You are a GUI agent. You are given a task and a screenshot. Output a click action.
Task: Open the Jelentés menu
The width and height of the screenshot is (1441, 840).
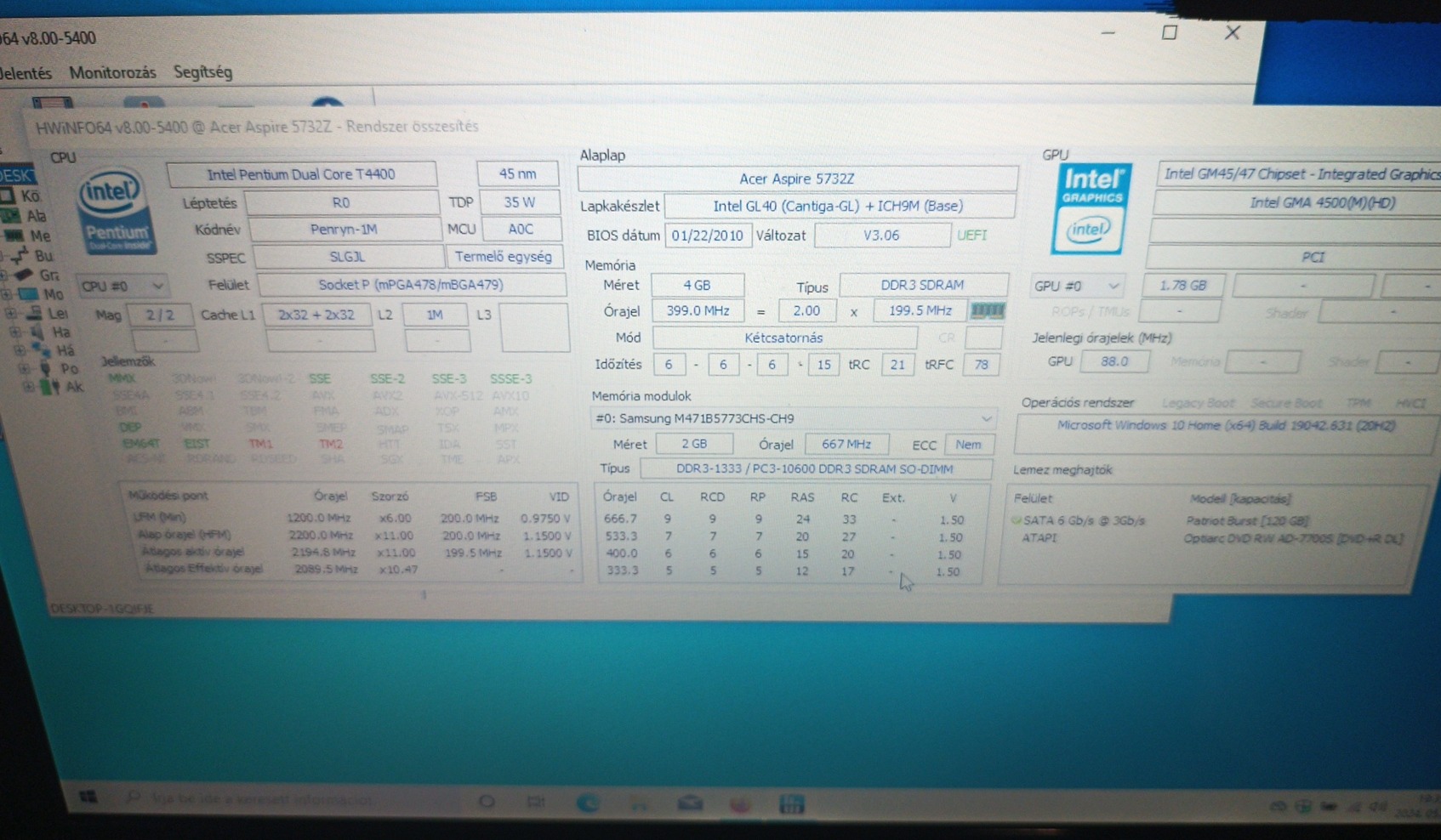[x=26, y=73]
